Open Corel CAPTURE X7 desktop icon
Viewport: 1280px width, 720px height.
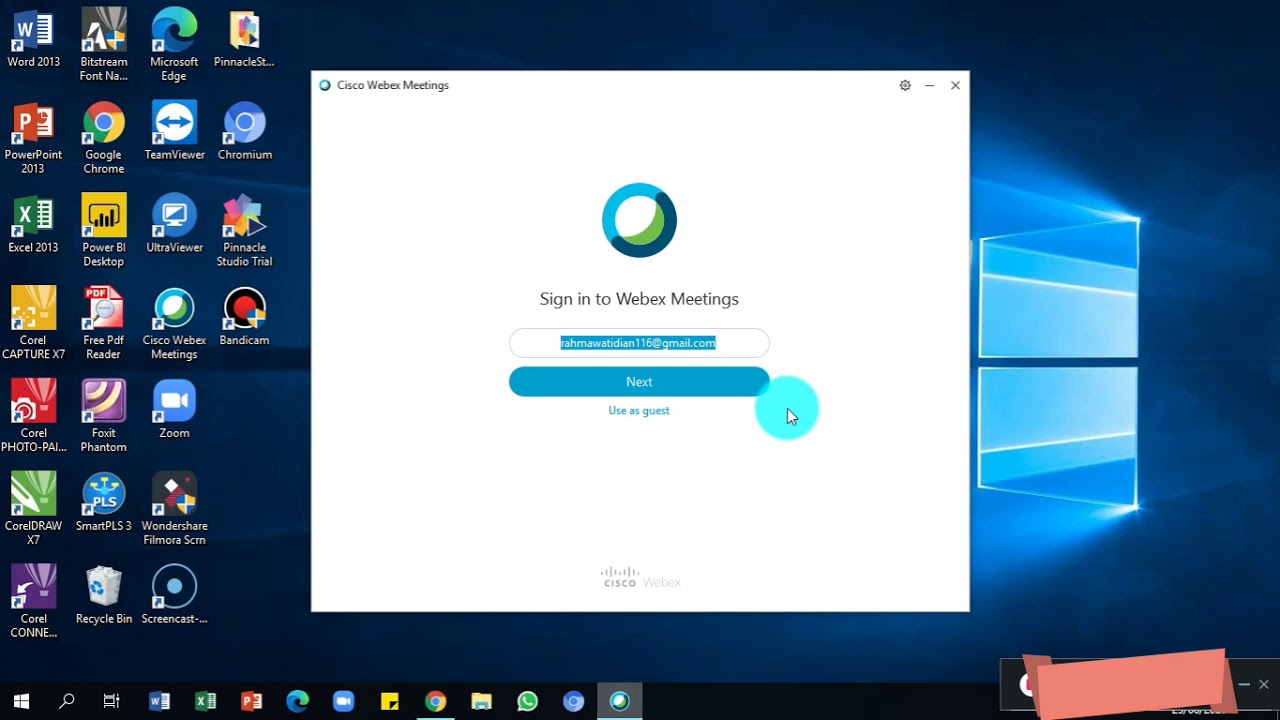pos(33,324)
